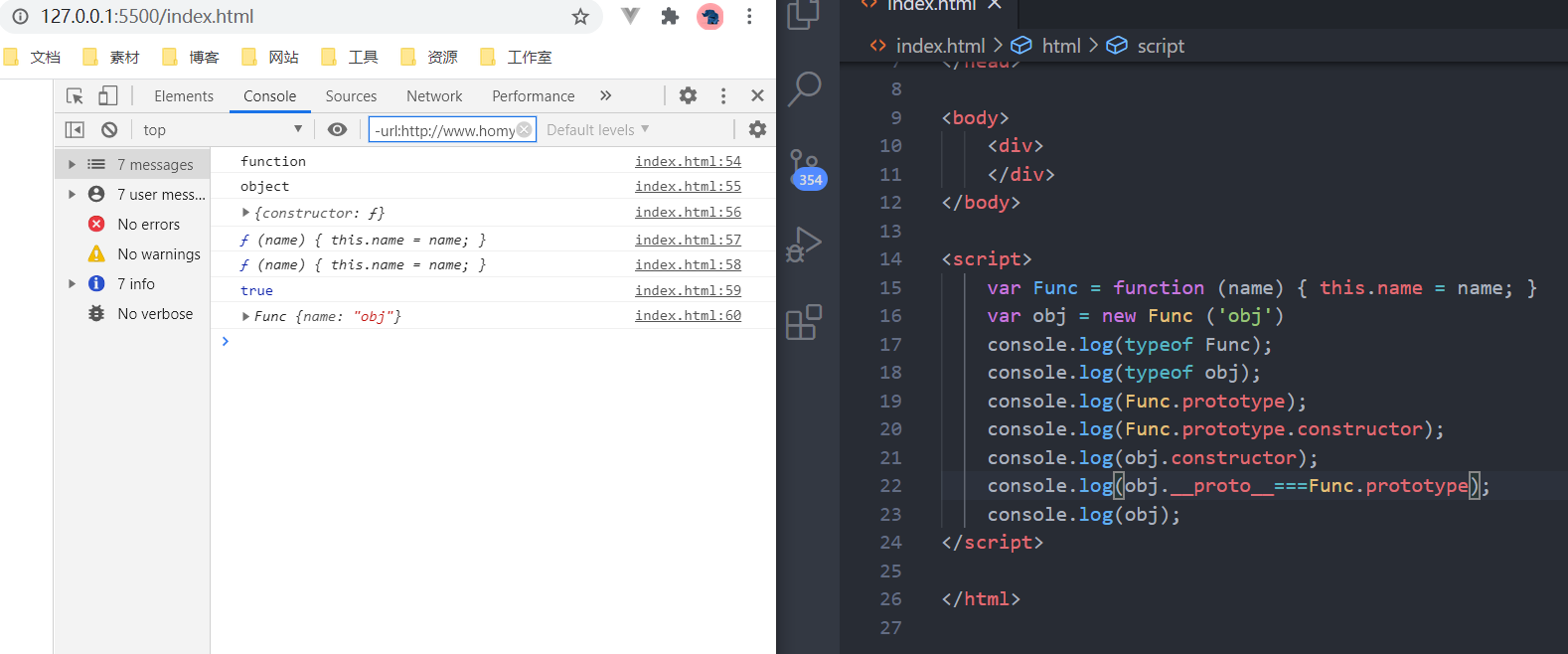Open source link index.html:57
Image resolution: width=1568 pixels, height=654 pixels.
coord(688,240)
